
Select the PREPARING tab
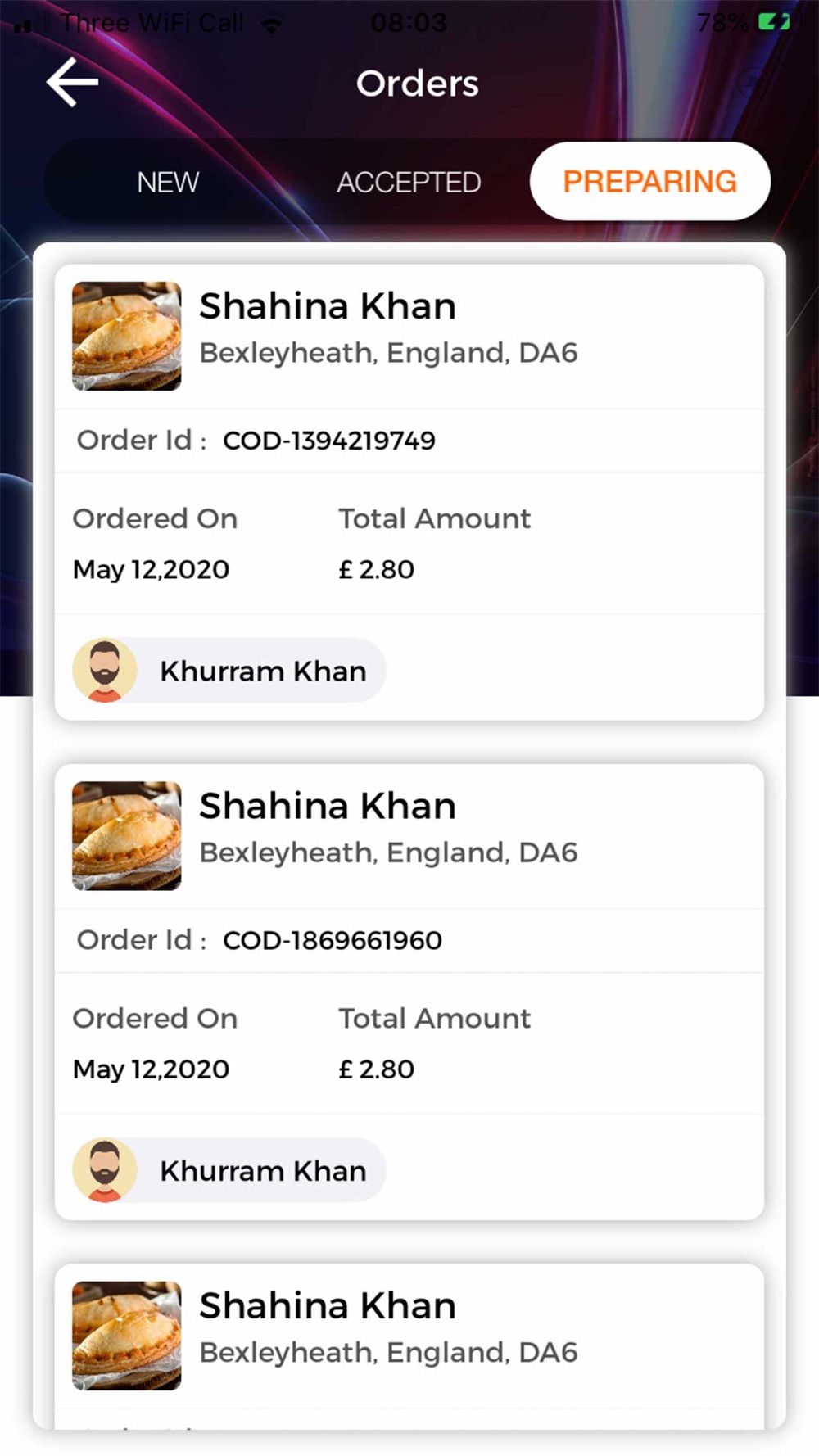[x=649, y=181]
